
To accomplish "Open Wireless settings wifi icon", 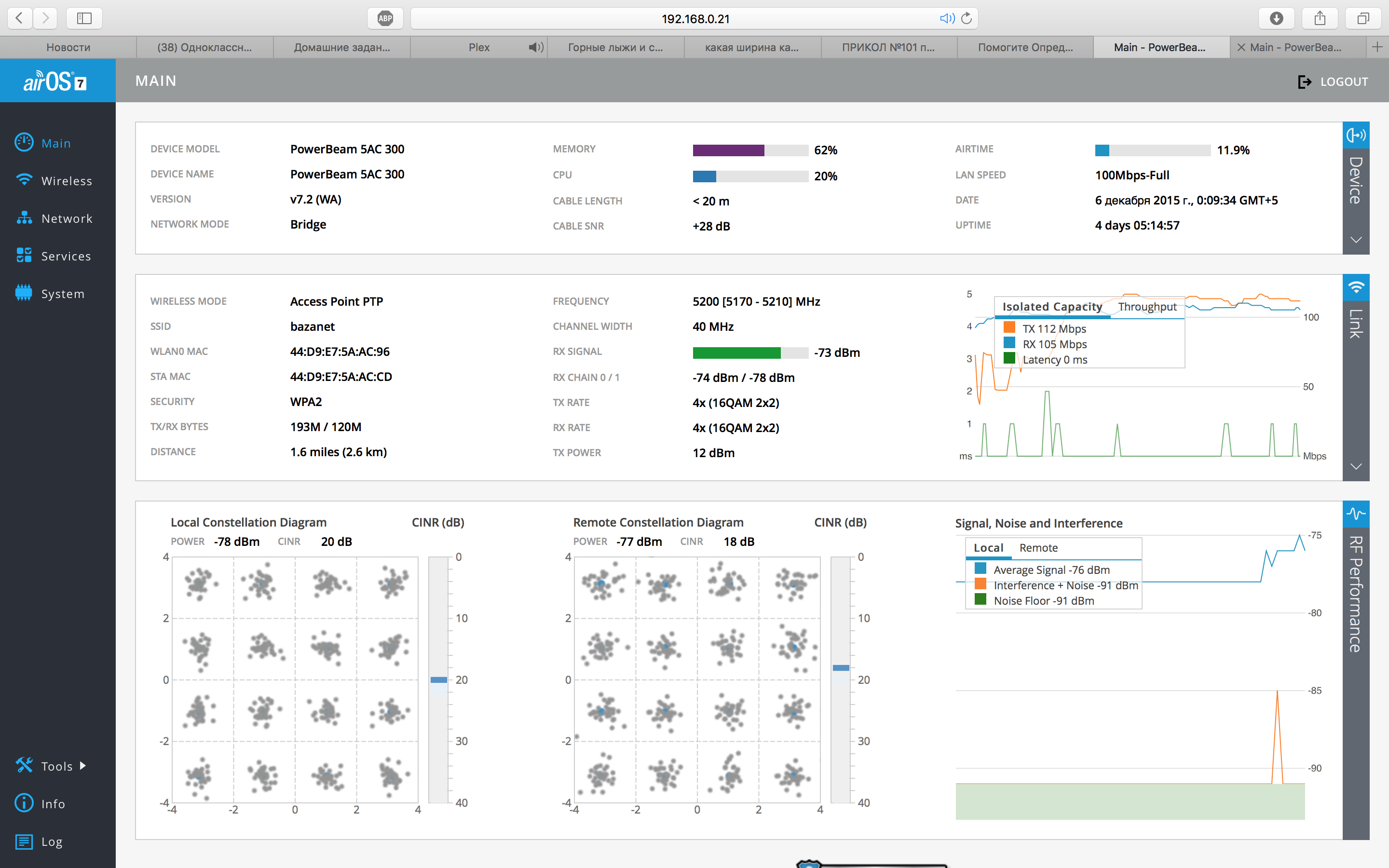I will point(24,180).
